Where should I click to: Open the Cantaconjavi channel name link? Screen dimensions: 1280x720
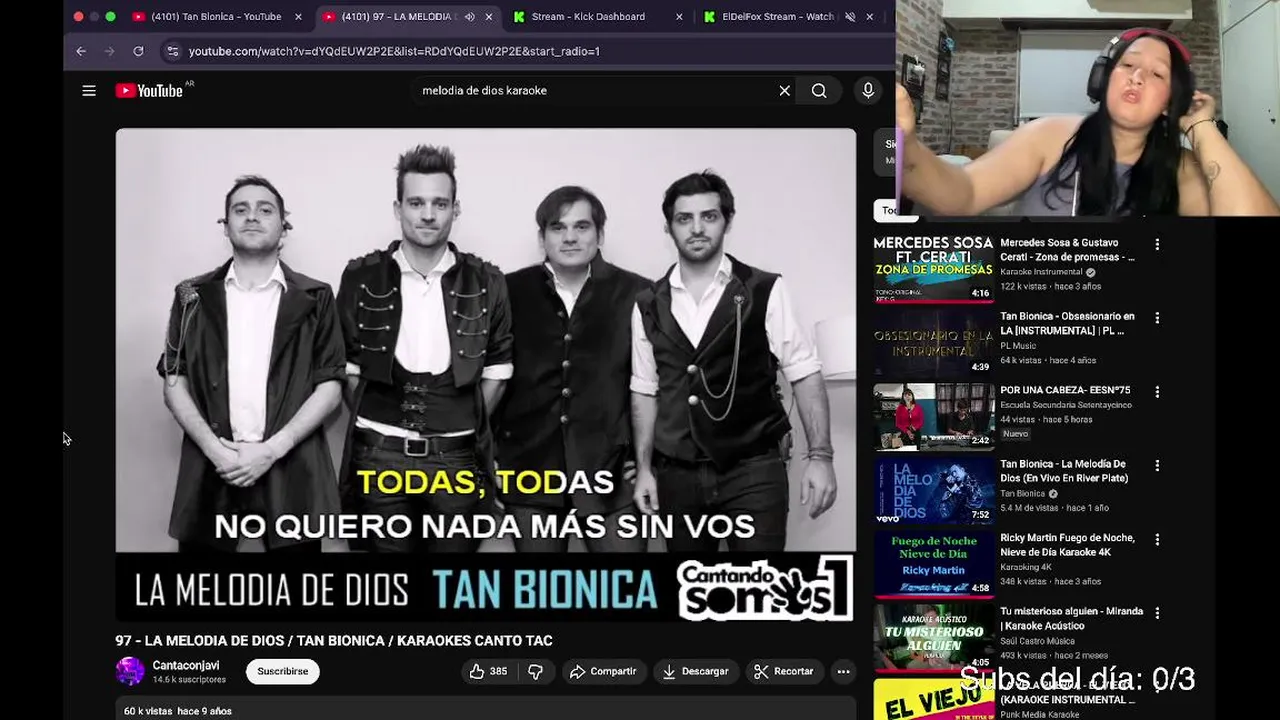click(x=186, y=666)
